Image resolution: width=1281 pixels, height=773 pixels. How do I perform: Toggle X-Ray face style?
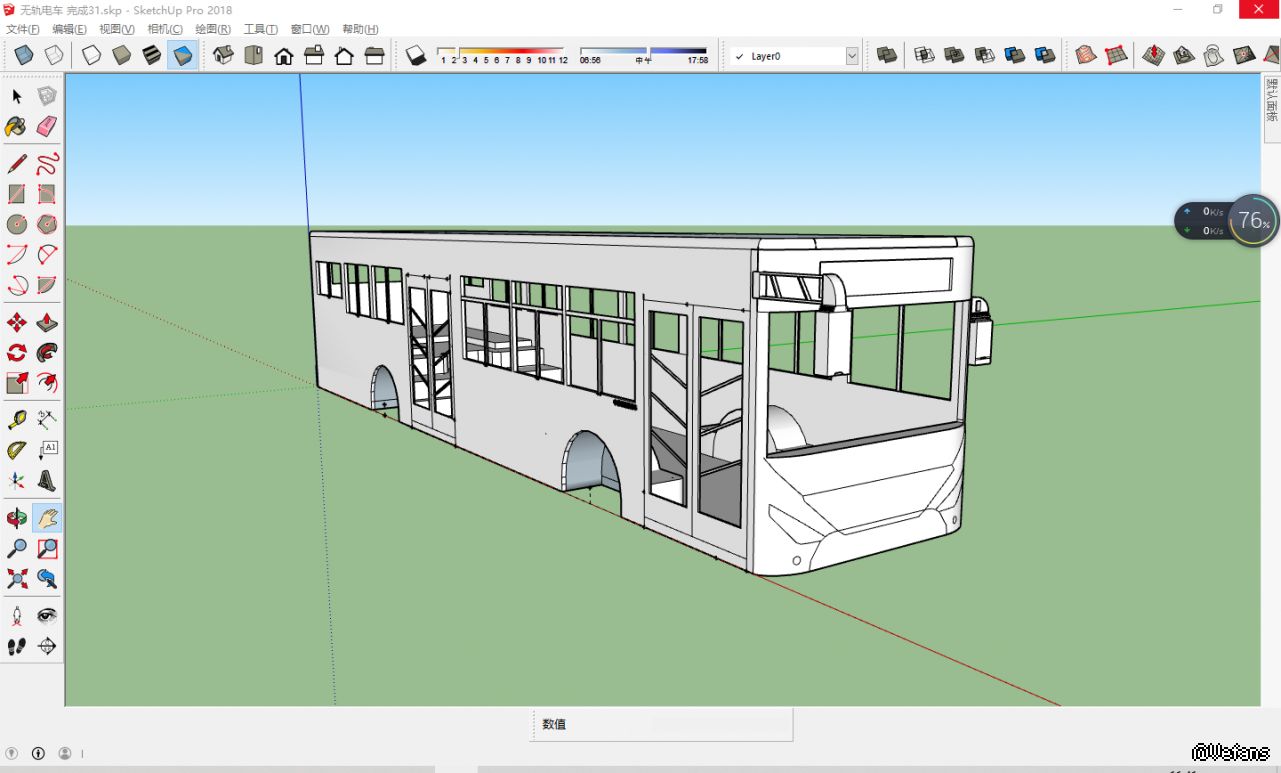24,56
